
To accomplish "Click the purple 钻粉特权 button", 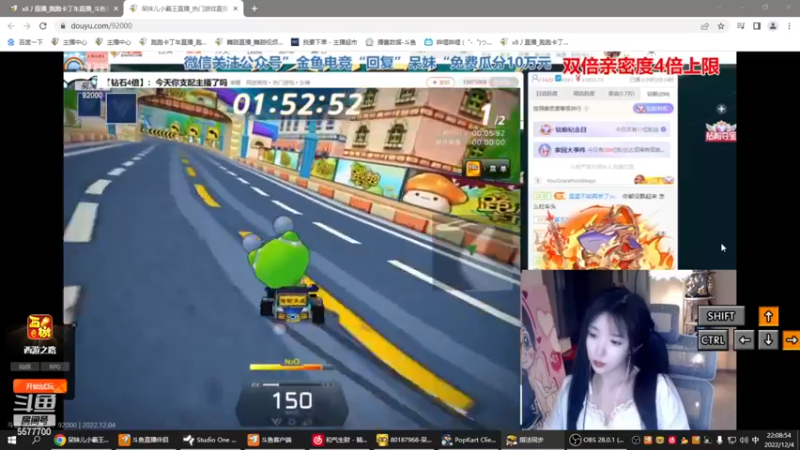I will pyautogui.click(x=653, y=109).
